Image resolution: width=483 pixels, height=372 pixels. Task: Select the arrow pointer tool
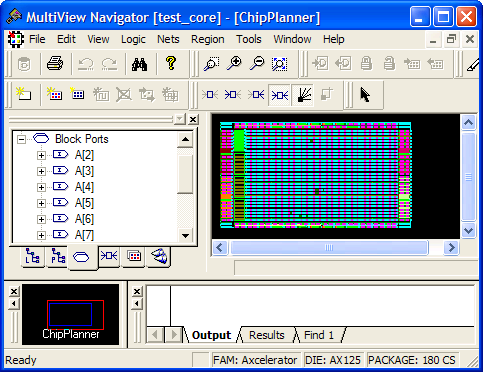(365, 95)
